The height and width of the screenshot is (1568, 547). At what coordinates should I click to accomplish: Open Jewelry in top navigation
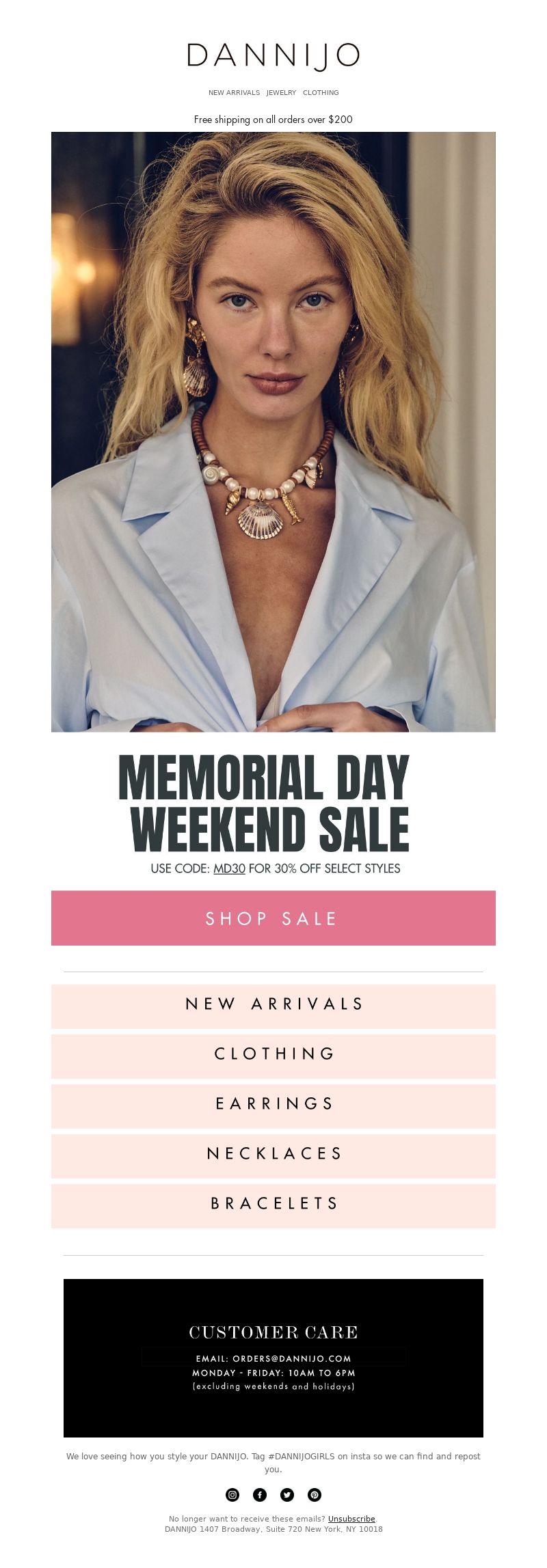(281, 93)
